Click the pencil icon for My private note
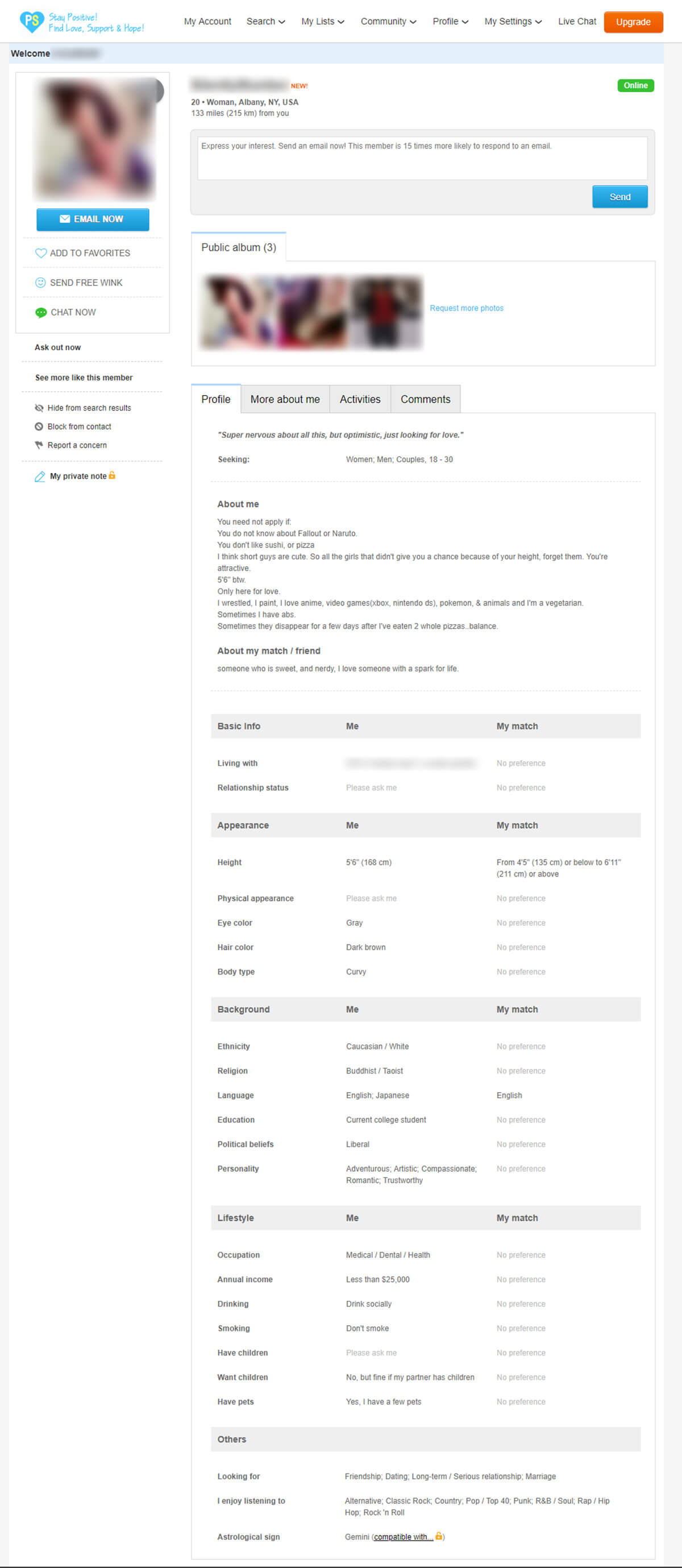Screen dimensions: 682x1568 (40, 476)
